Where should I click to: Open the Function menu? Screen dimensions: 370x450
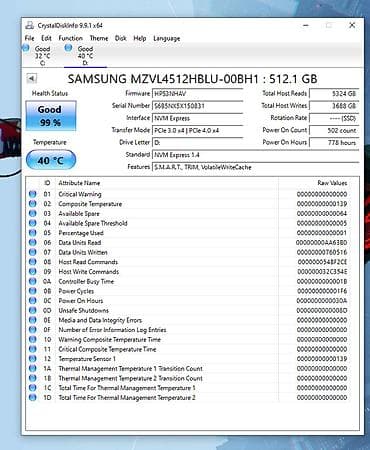pyautogui.click(x=70, y=38)
